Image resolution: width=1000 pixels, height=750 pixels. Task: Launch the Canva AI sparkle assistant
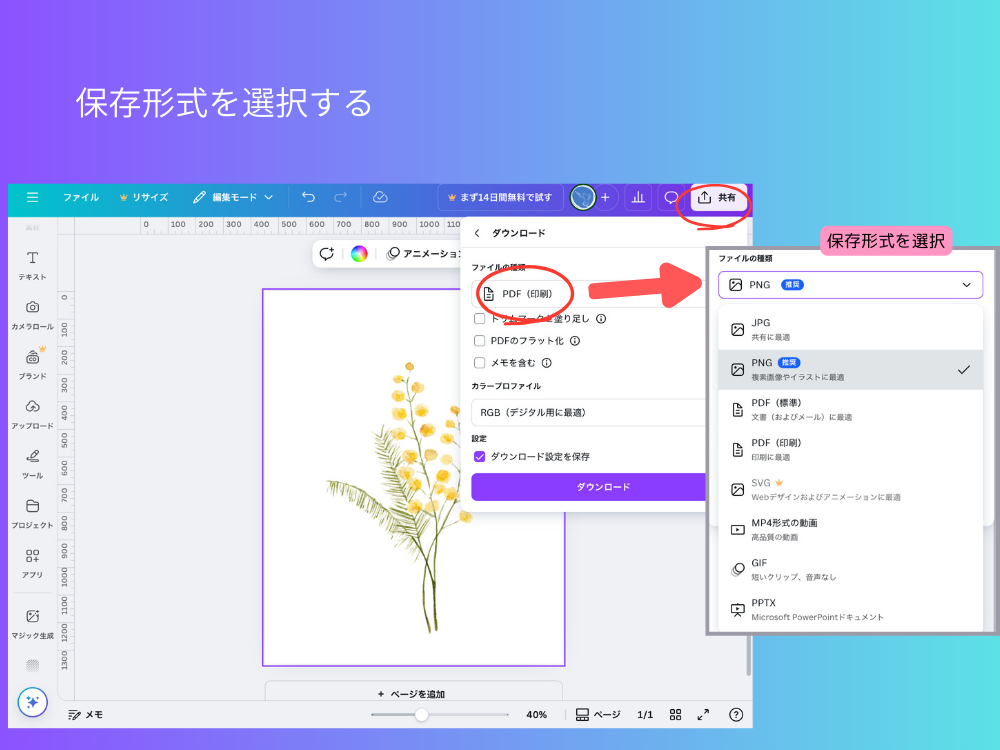(x=32, y=703)
